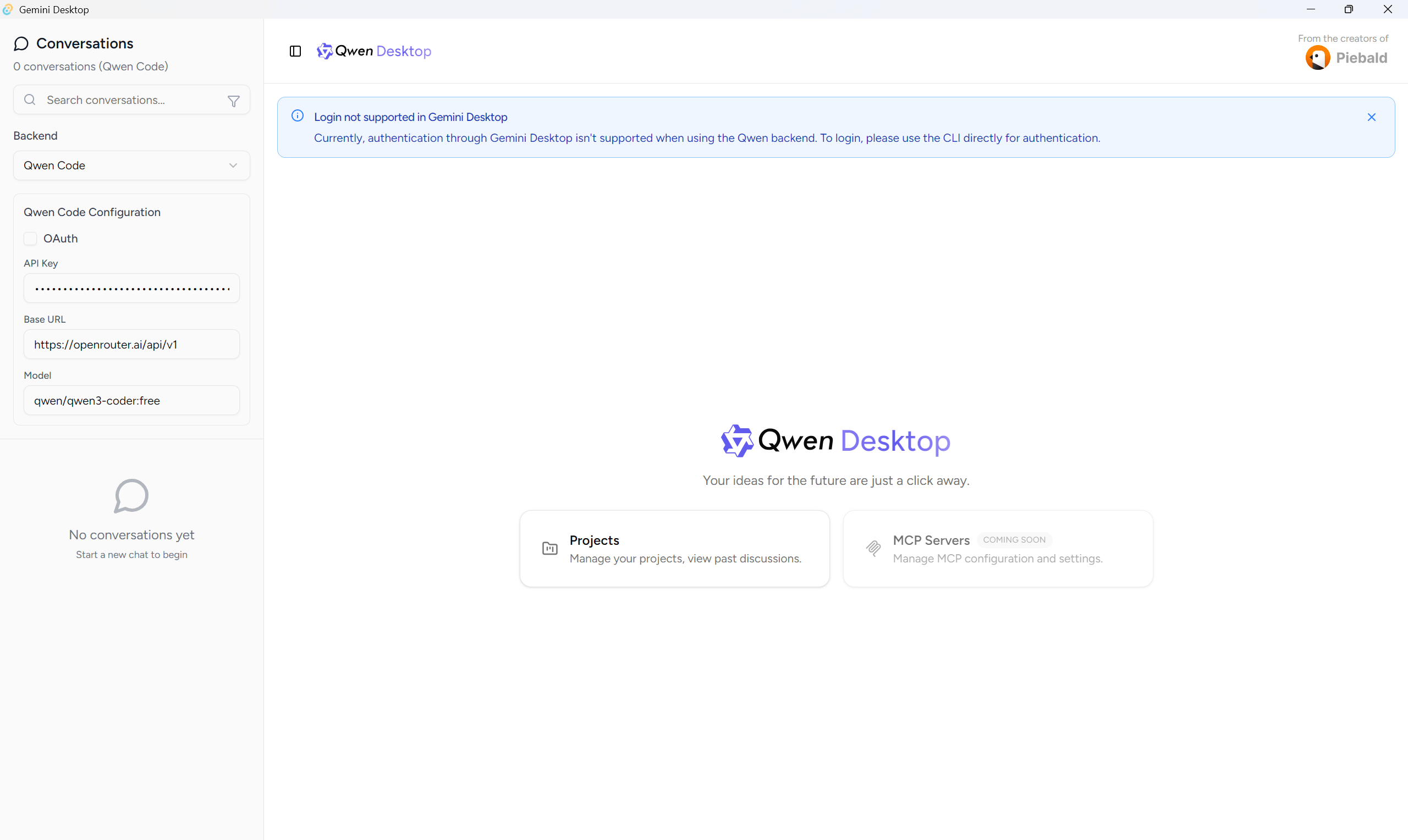
Task: Click the large empty conversations bubble icon
Action: click(x=131, y=496)
